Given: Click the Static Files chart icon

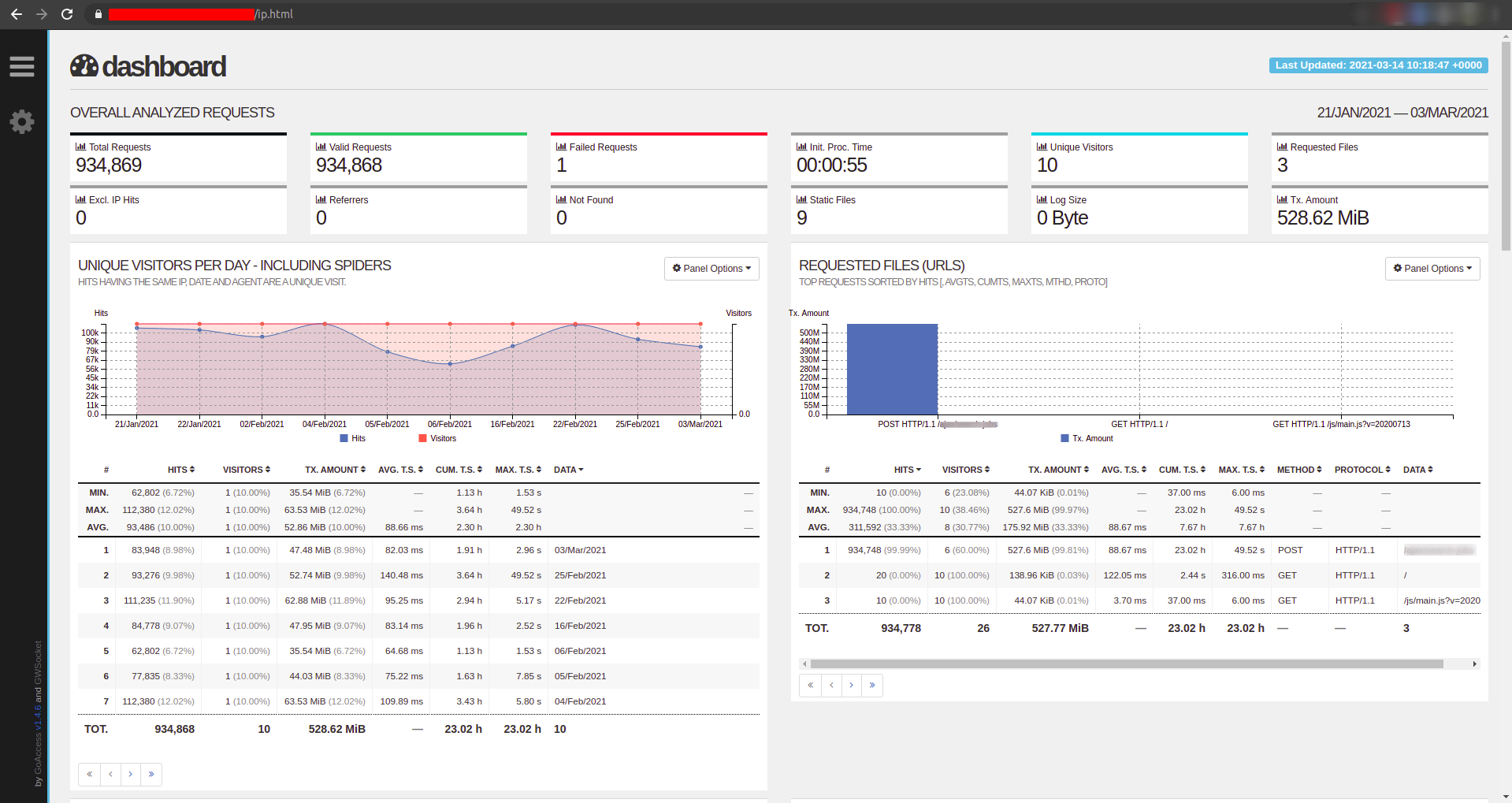Looking at the screenshot, I should pyautogui.click(x=801, y=199).
